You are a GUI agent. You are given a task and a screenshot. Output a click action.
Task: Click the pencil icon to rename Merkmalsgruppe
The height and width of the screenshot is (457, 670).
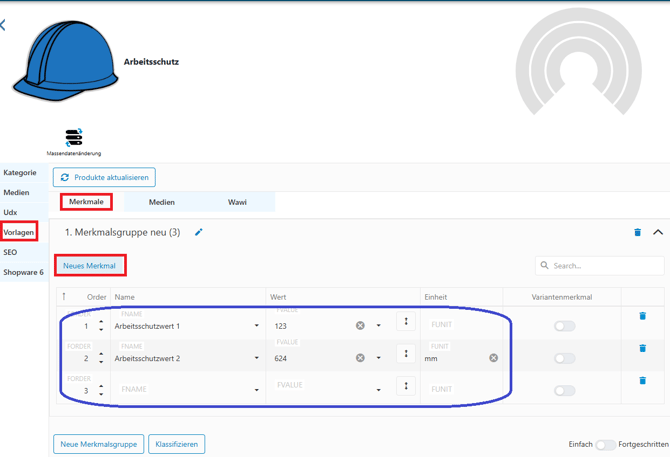tap(199, 232)
